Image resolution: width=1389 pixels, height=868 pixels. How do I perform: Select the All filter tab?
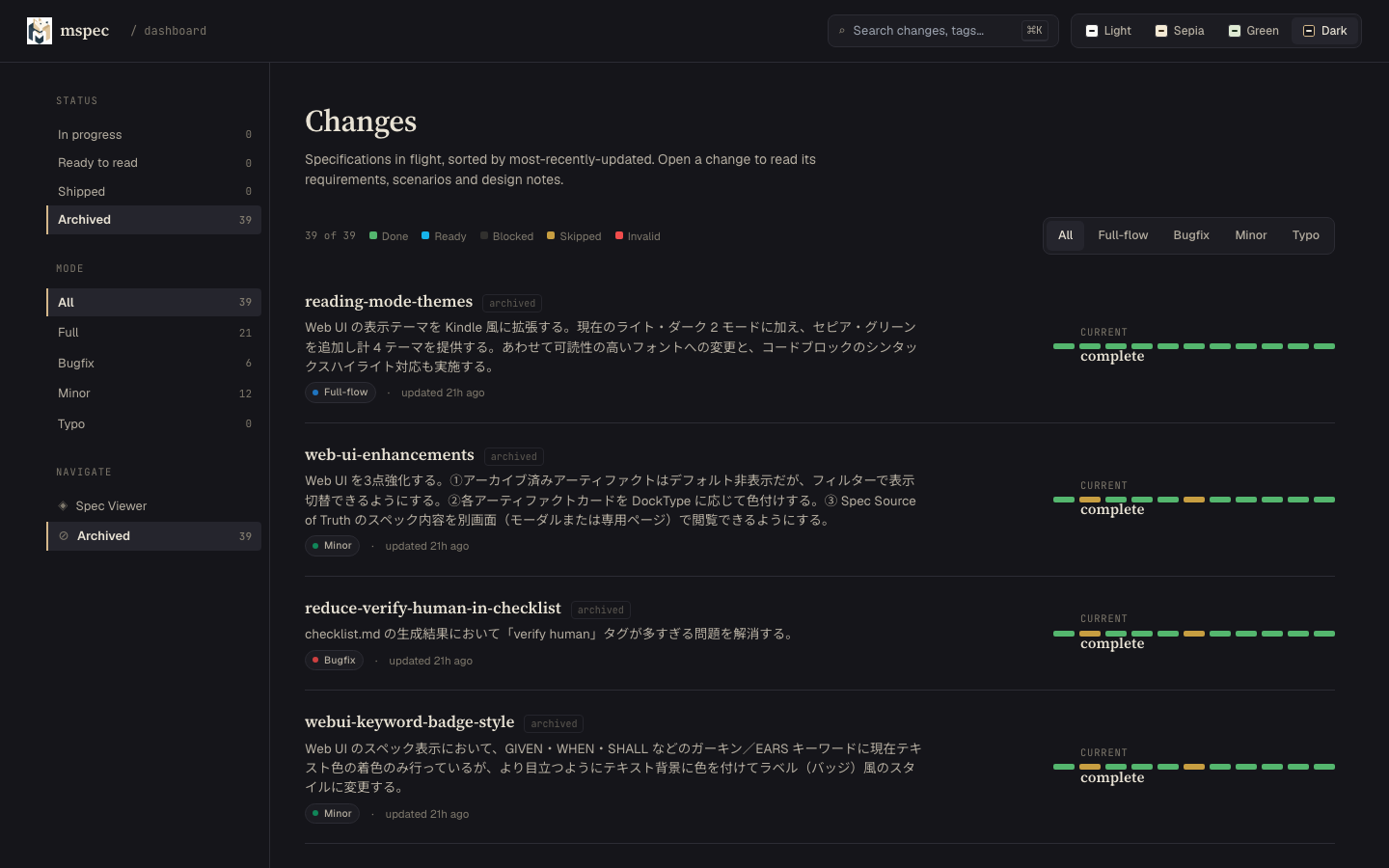click(x=1065, y=235)
